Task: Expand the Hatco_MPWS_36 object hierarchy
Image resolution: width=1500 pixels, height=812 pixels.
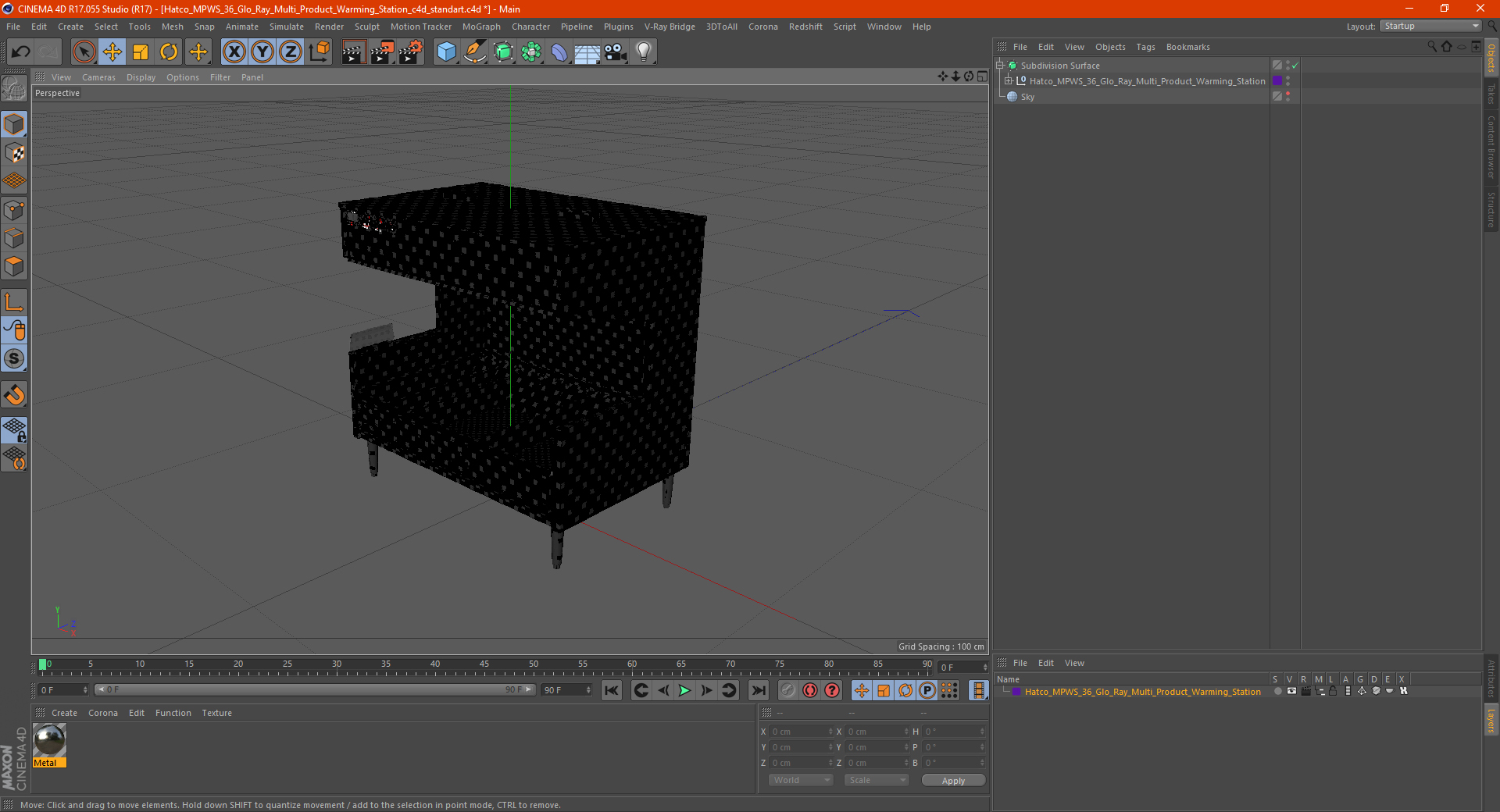Action: click(1009, 80)
